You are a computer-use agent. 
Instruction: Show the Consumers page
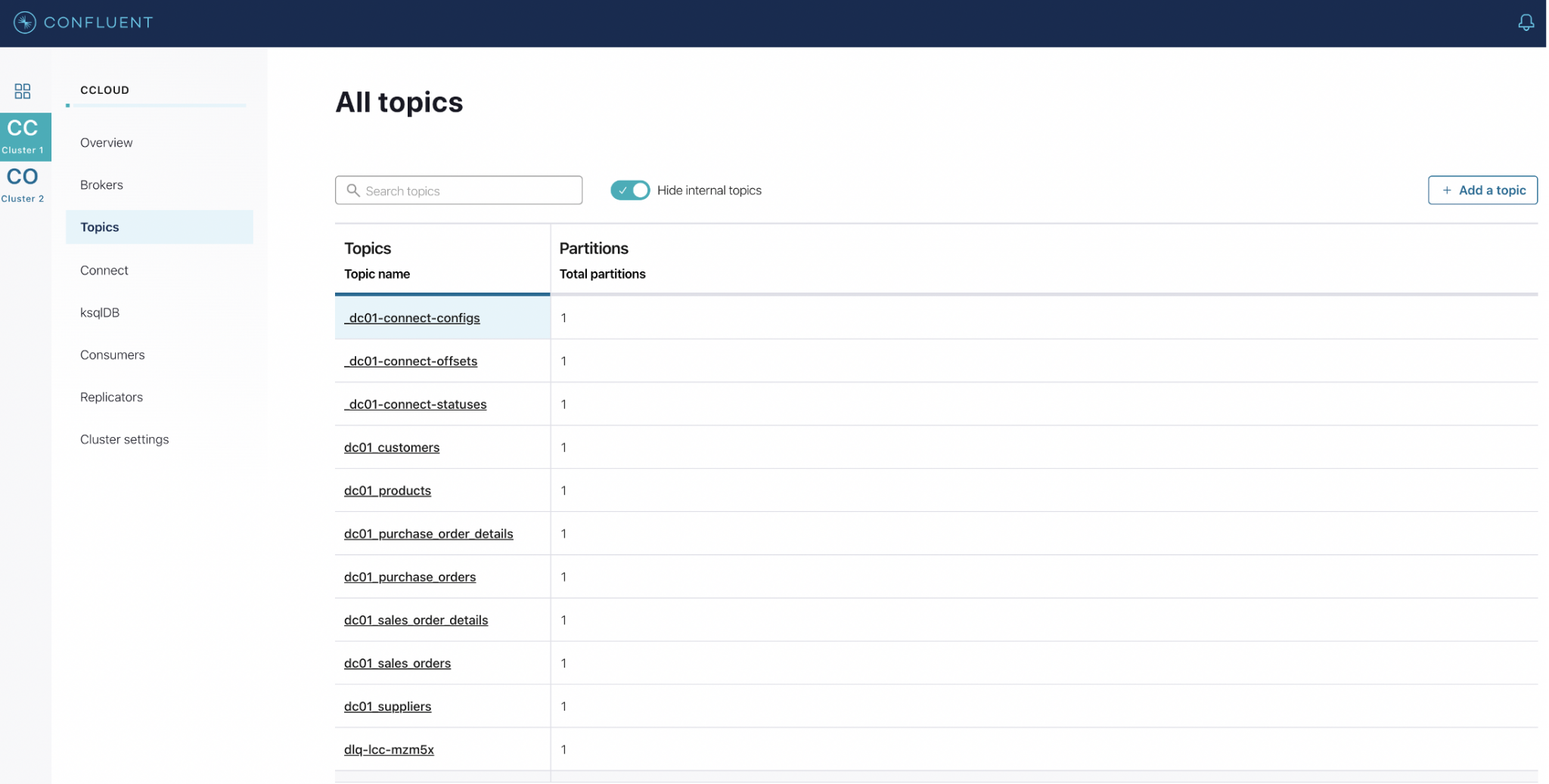pyautogui.click(x=112, y=355)
